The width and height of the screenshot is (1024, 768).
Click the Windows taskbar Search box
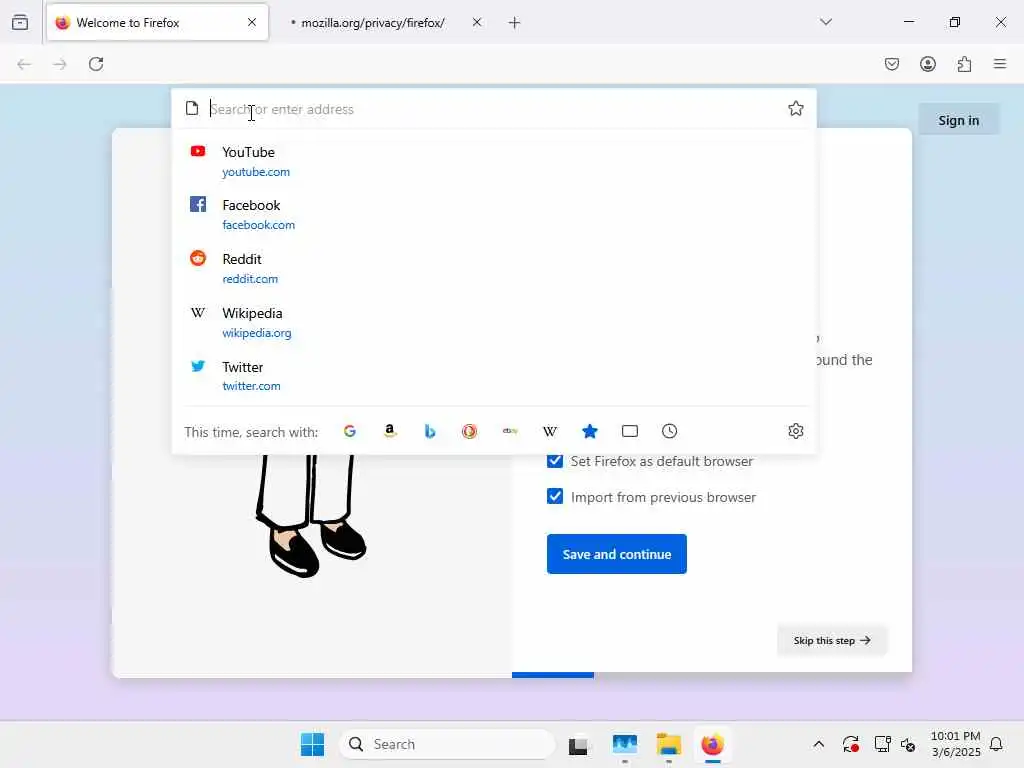point(447,744)
